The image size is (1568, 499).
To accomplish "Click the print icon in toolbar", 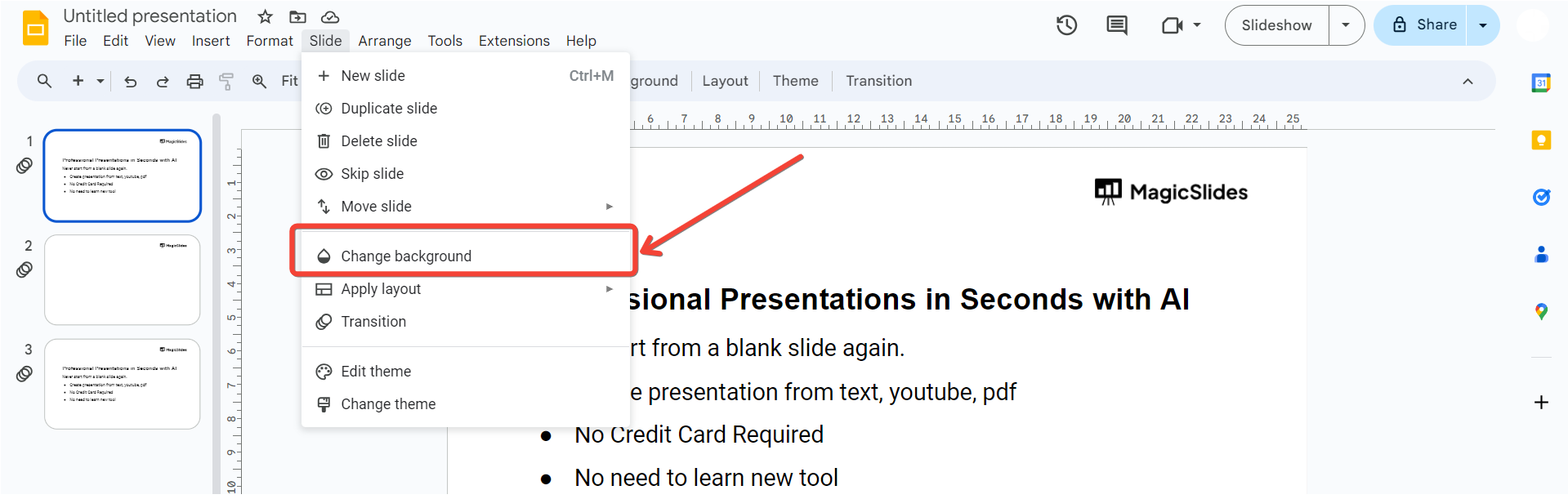I will coord(194,81).
